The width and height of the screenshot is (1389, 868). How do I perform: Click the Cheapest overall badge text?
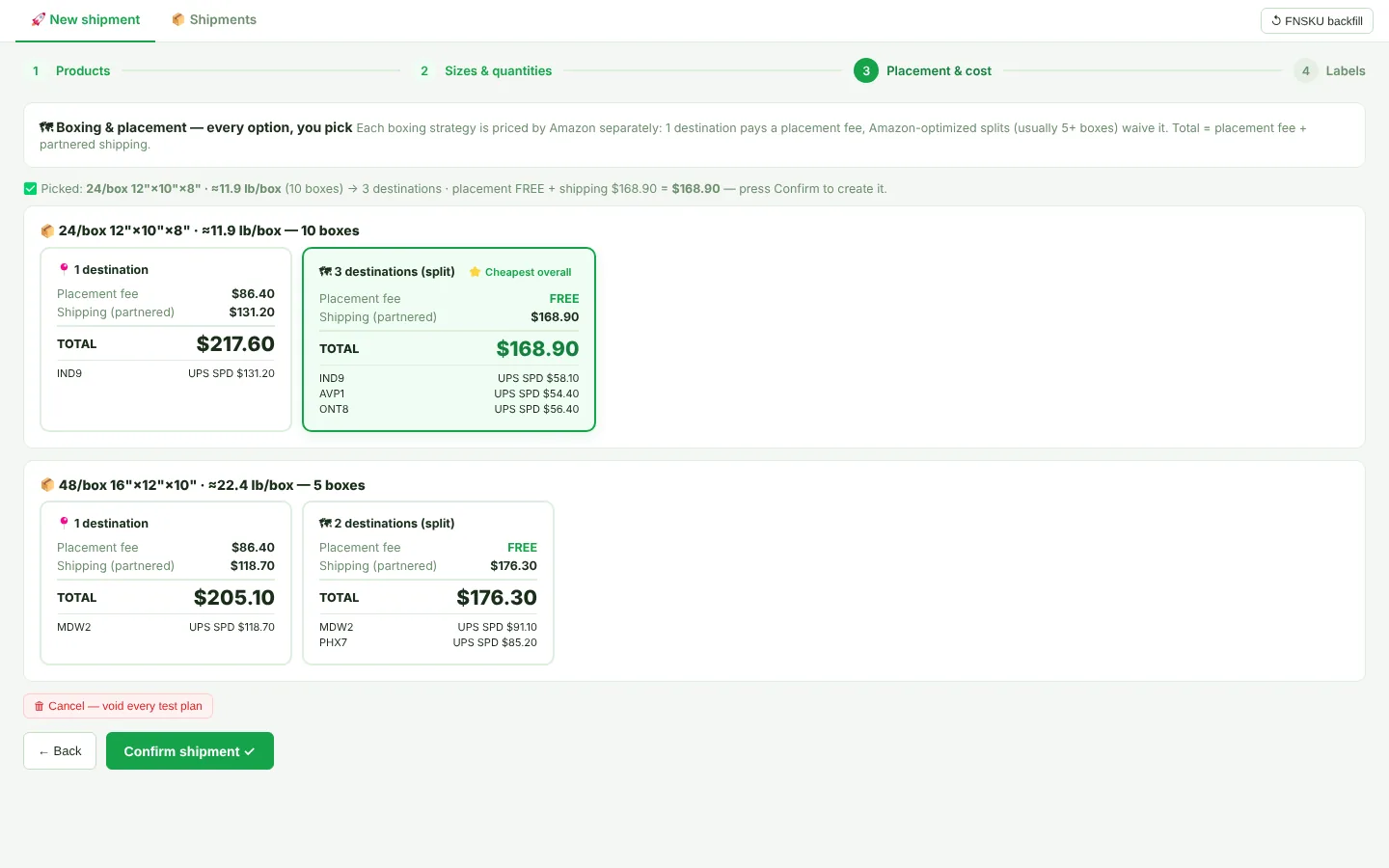[x=528, y=272]
